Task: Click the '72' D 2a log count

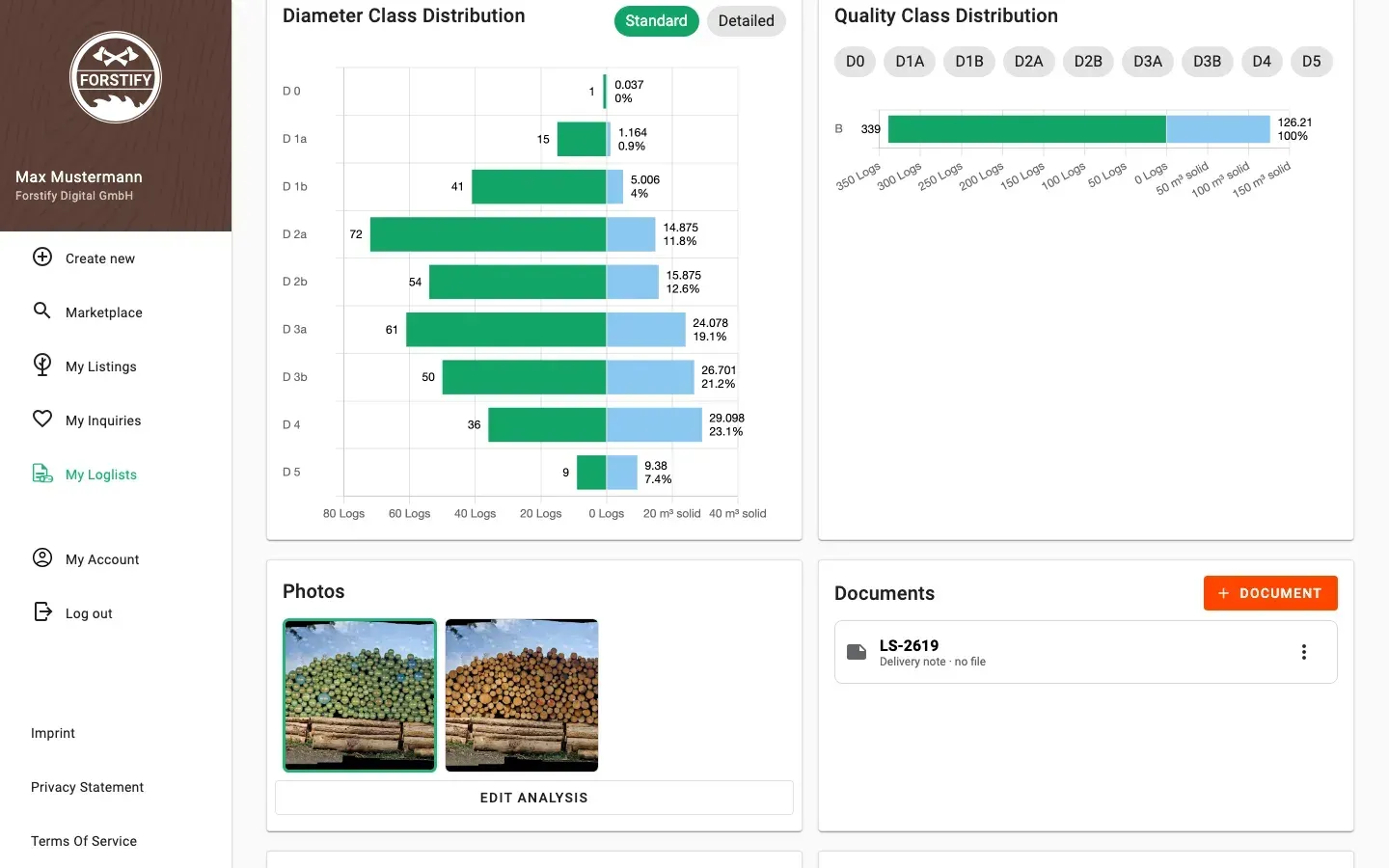Action: (x=356, y=234)
